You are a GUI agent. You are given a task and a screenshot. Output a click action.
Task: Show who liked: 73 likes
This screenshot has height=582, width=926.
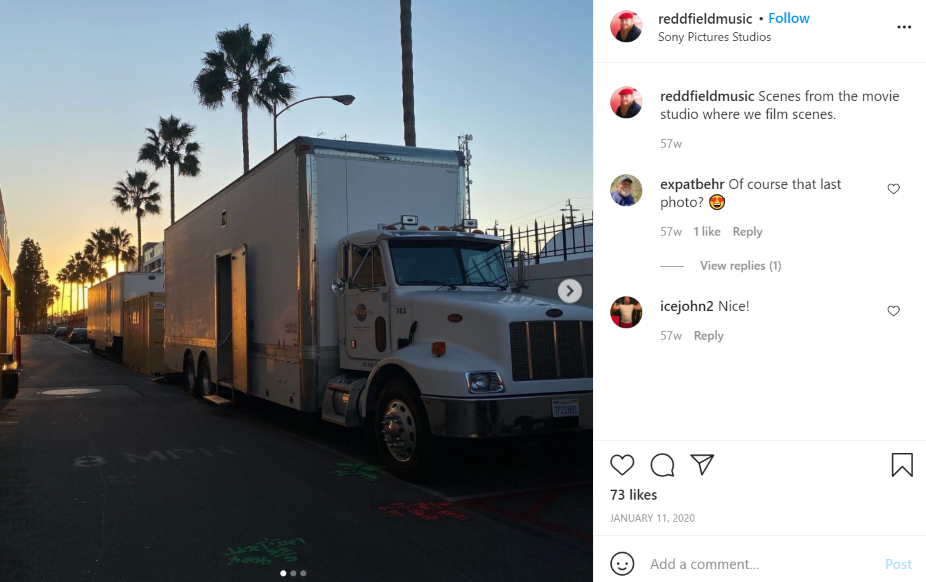point(633,495)
